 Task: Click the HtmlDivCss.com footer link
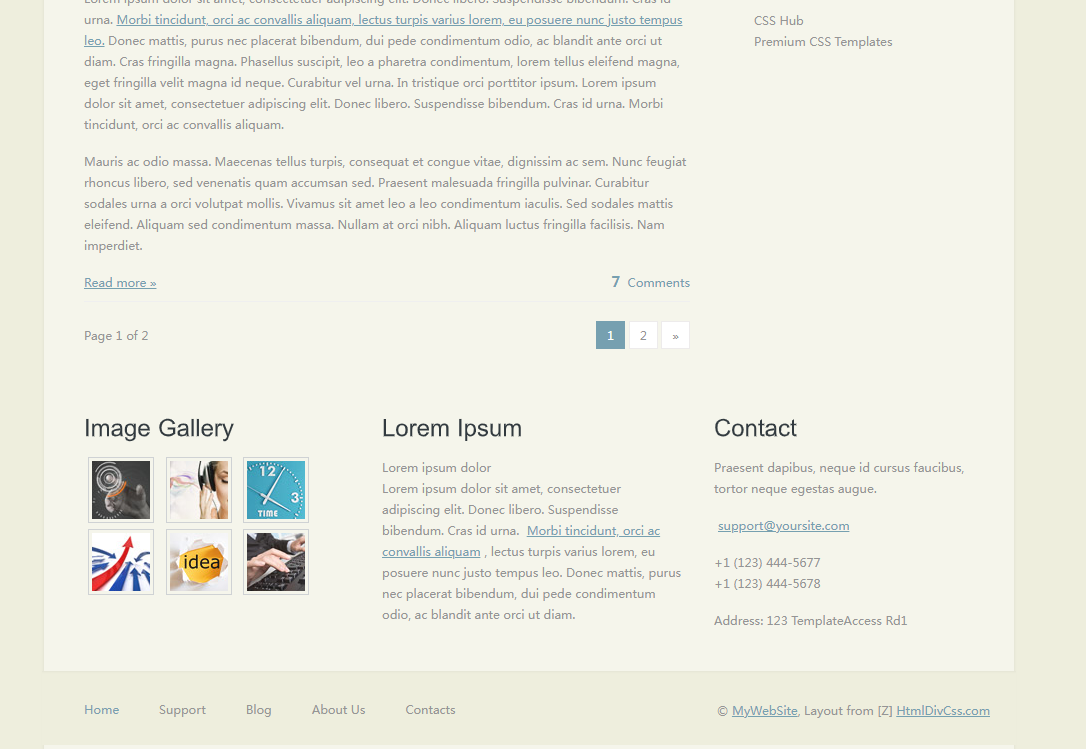click(x=942, y=711)
